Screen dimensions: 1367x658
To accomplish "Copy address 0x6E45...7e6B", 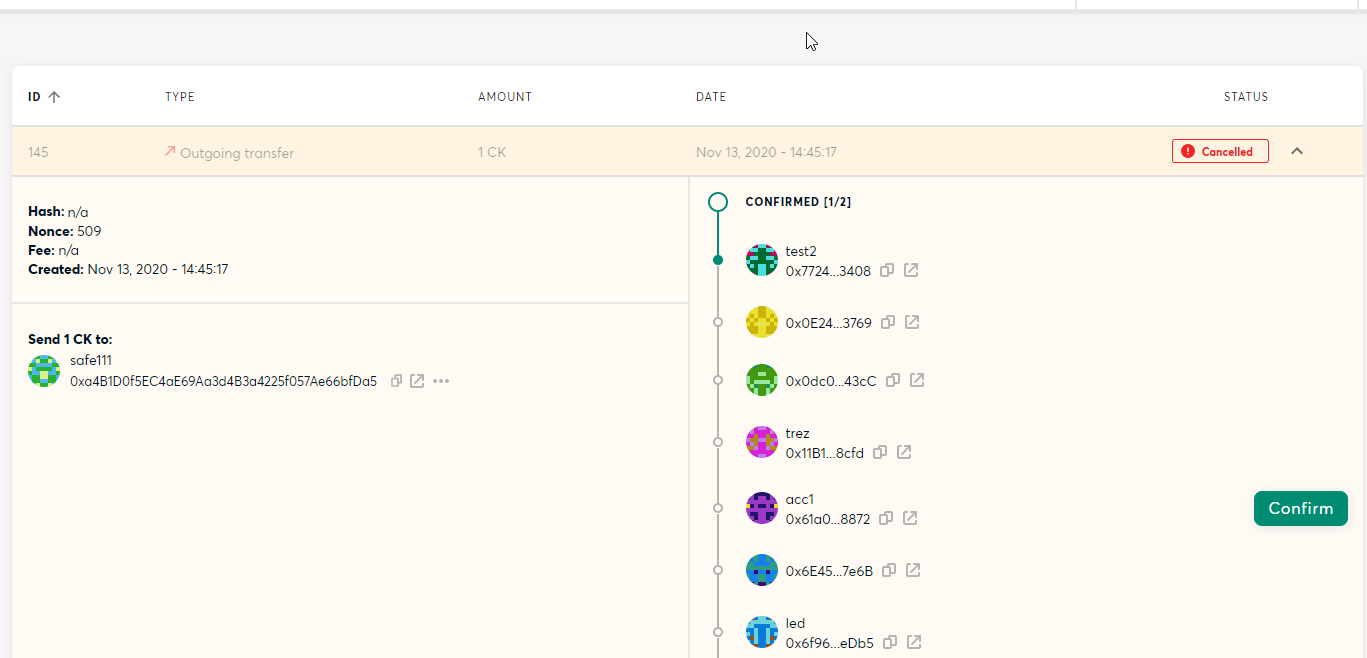I will click(x=889, y=570).
